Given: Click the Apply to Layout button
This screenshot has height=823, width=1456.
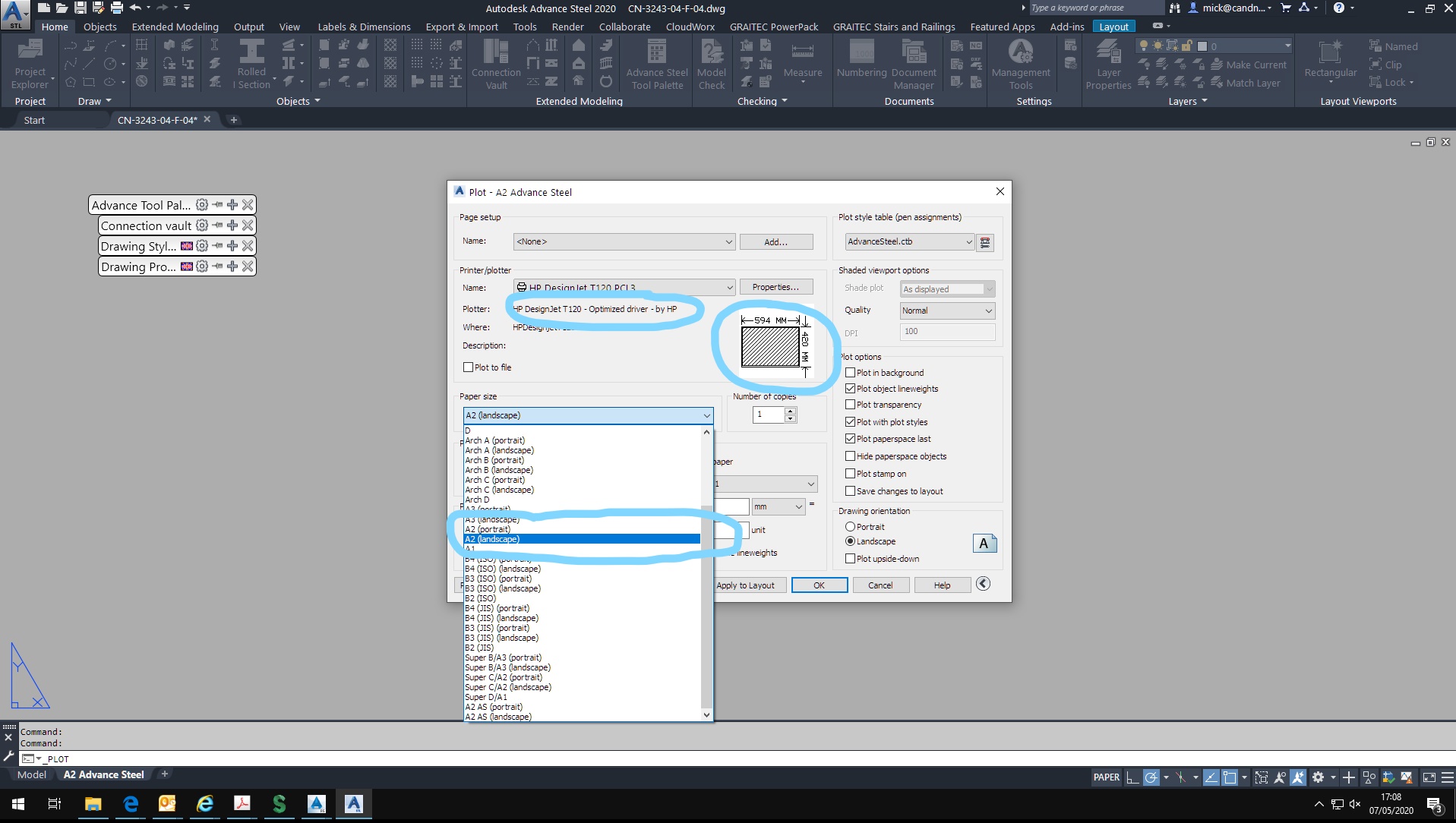Looking at the screenshot, I should pos(748,585).
